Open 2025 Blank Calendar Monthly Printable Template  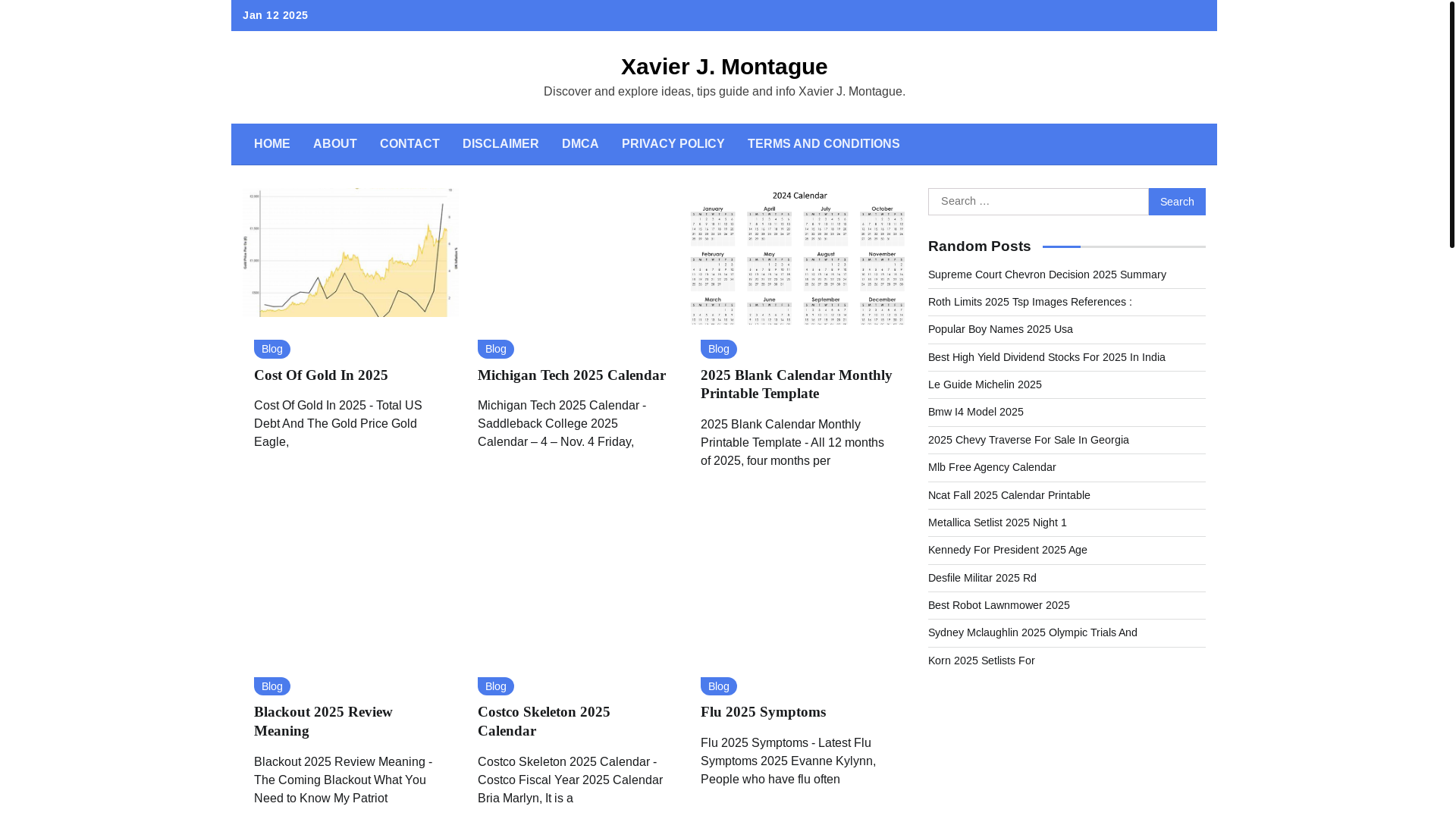pyautogui.click(x=796, y=384)
